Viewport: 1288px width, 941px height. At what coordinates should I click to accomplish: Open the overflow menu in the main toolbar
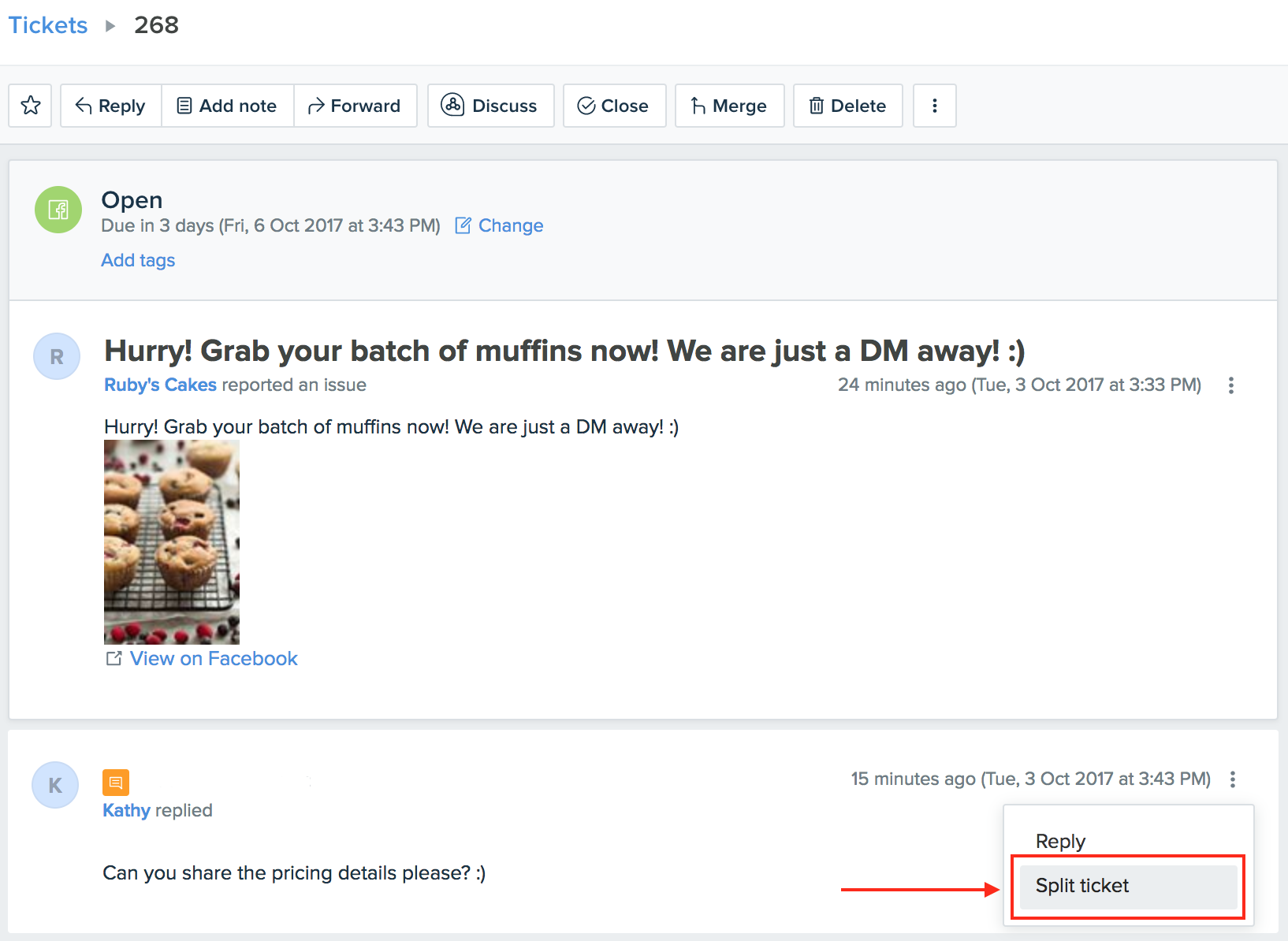(x=934, y=105)
